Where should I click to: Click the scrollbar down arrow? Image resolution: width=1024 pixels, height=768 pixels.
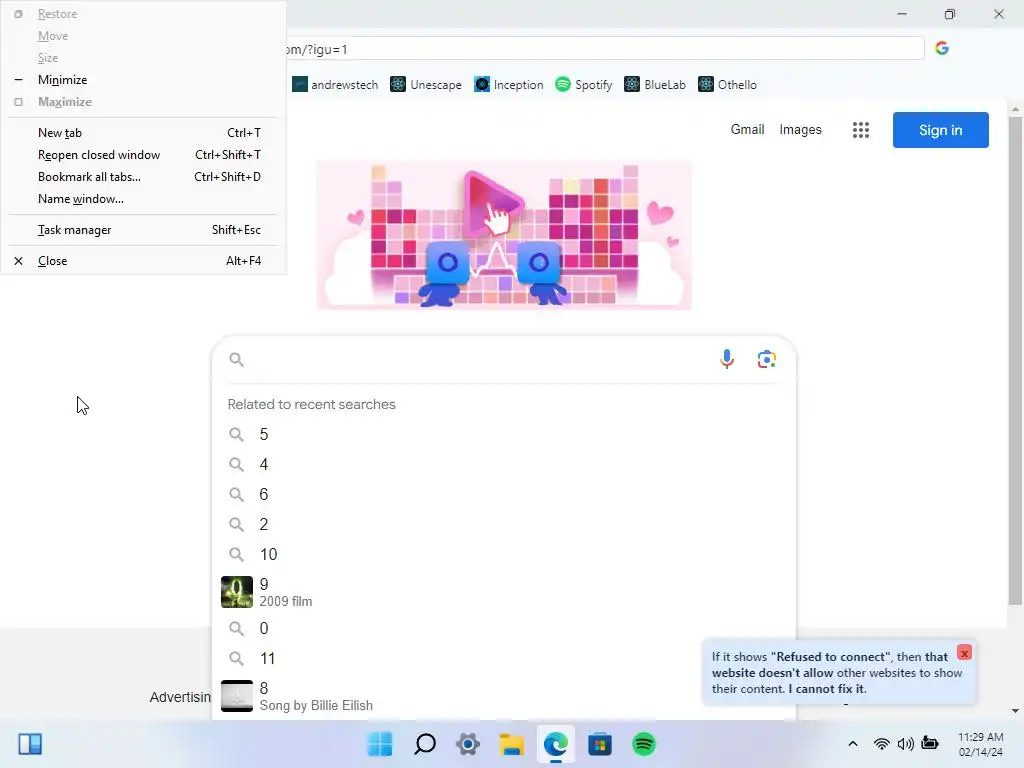[x=1015, y=711]
